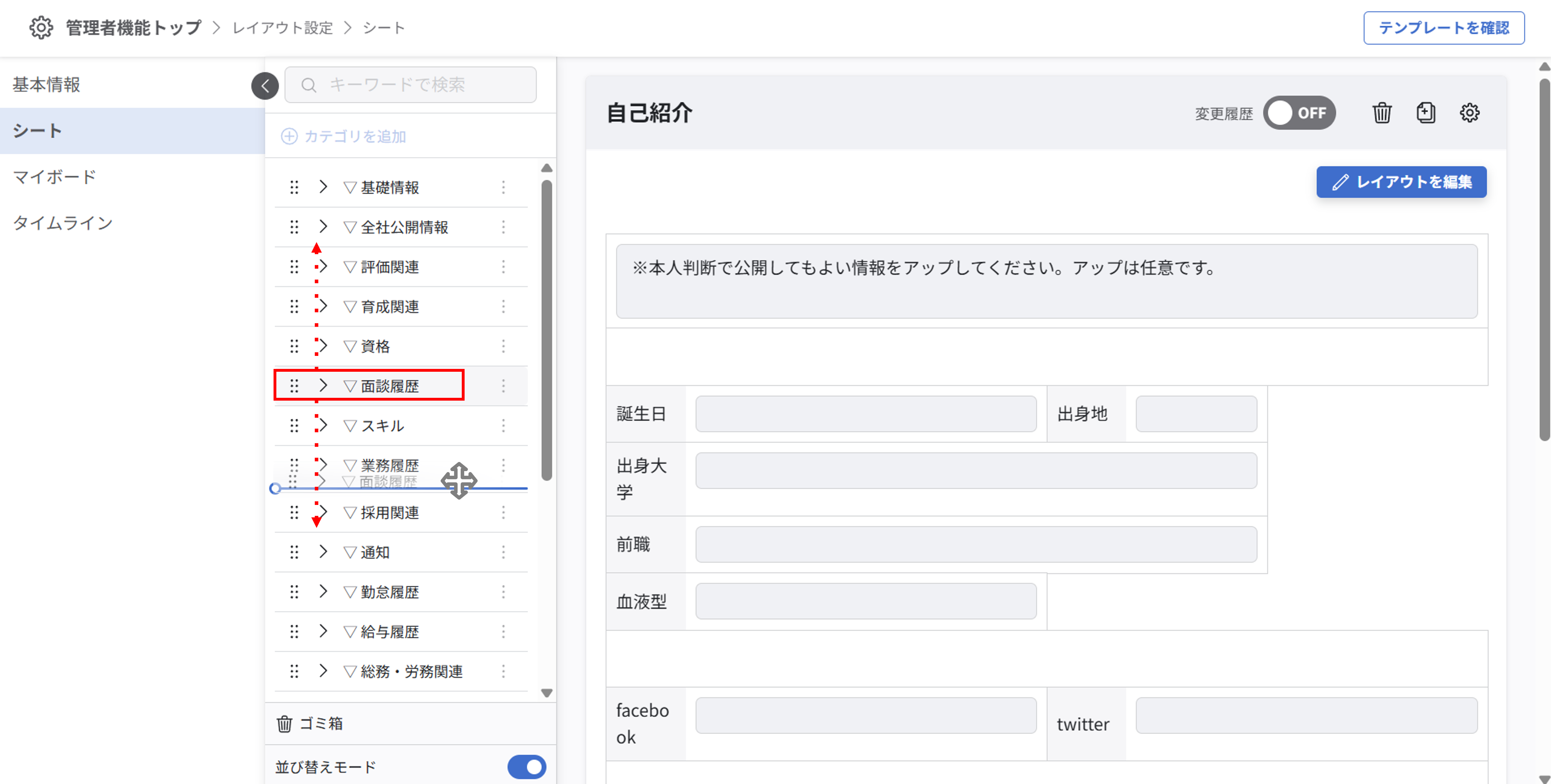Open the more menu for 基礎情報
Screen dimensions: 1551x784
[503, 187]
